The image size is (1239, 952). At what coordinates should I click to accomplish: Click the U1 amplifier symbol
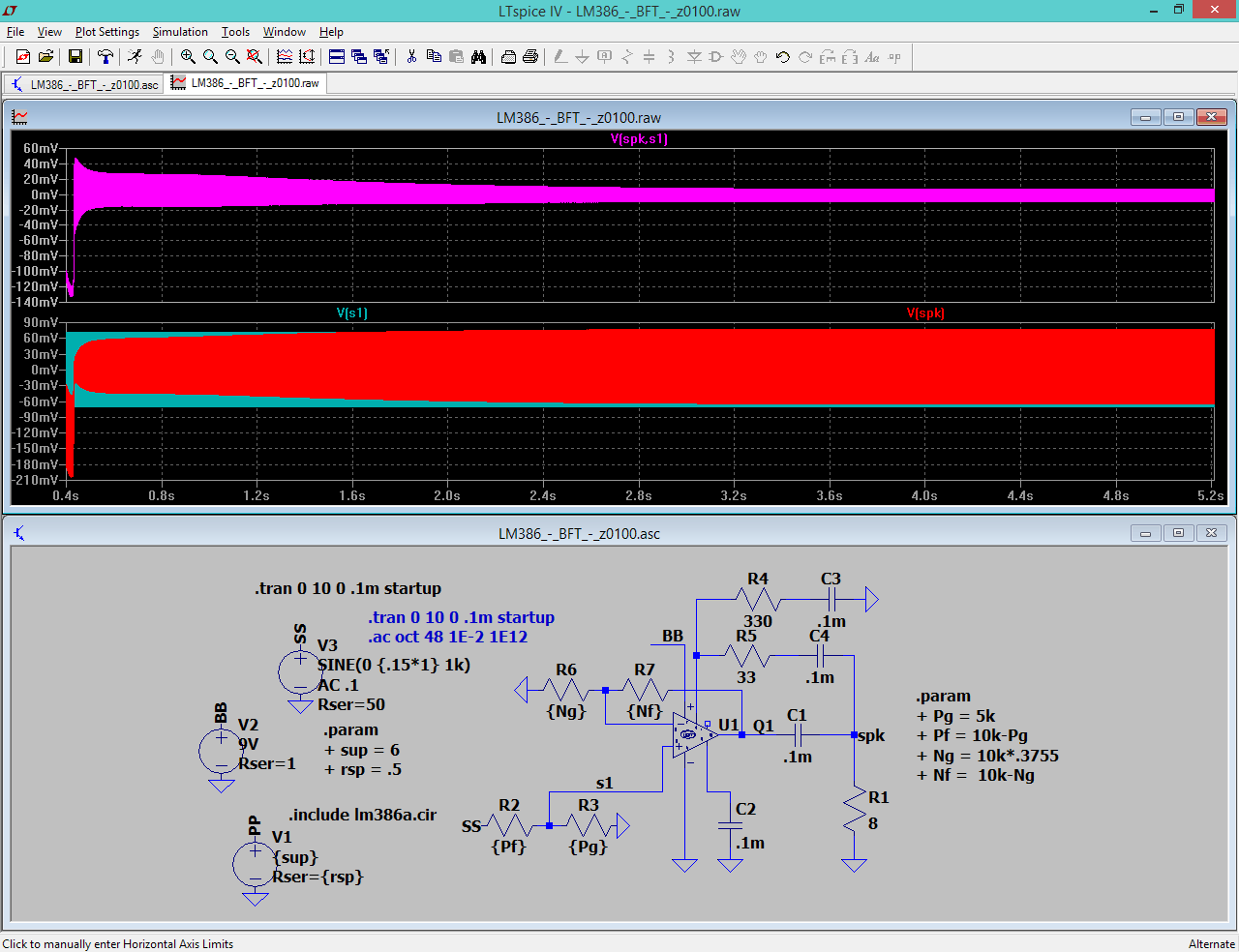694,735
